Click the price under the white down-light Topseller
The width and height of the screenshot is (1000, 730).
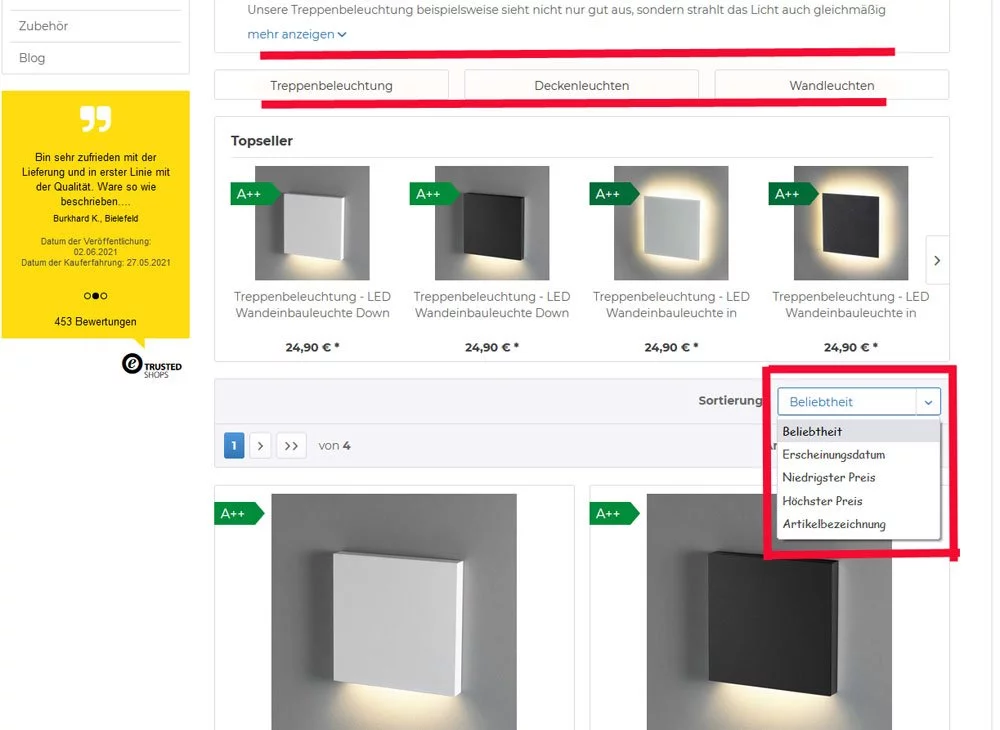coord(312,347)
